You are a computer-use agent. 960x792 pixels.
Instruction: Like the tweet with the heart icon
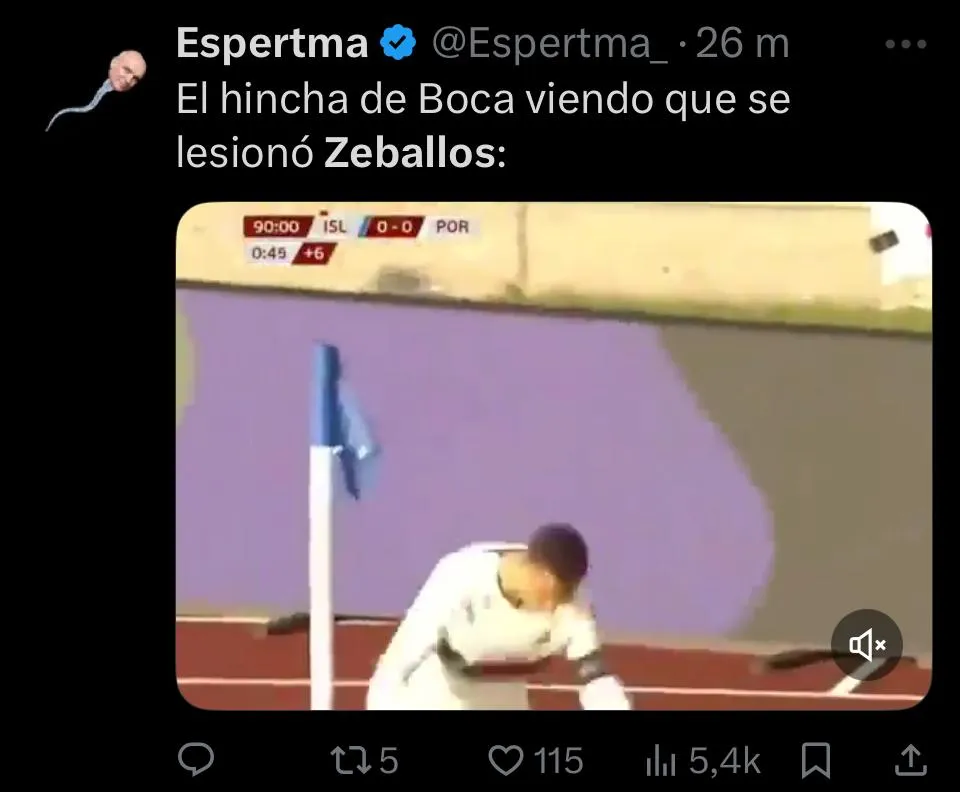(x=506, y=760)
